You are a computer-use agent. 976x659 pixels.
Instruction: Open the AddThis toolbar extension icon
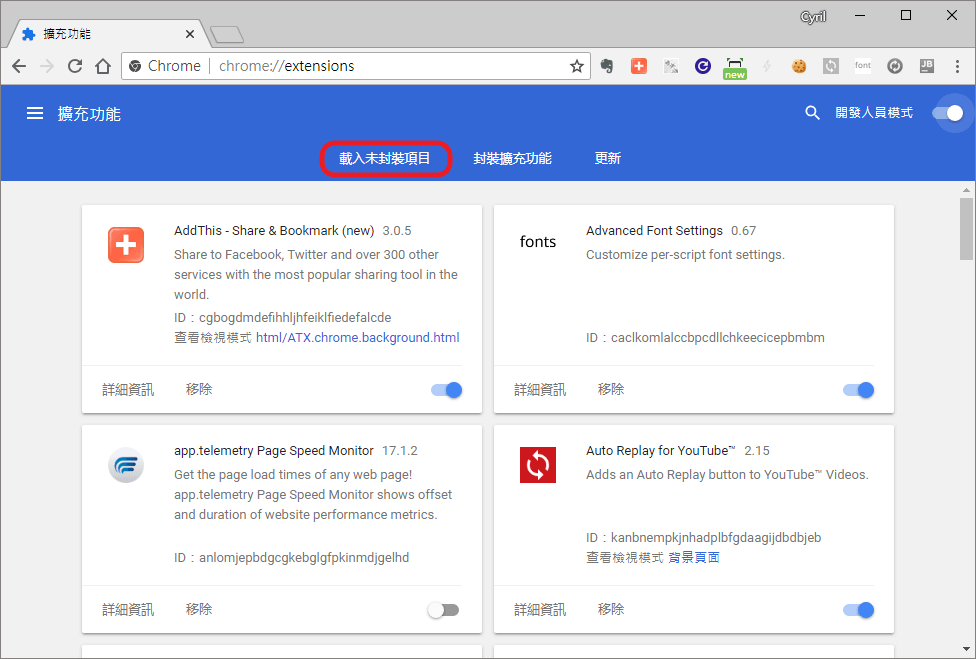pyautogui.click(x=639, y=66)
